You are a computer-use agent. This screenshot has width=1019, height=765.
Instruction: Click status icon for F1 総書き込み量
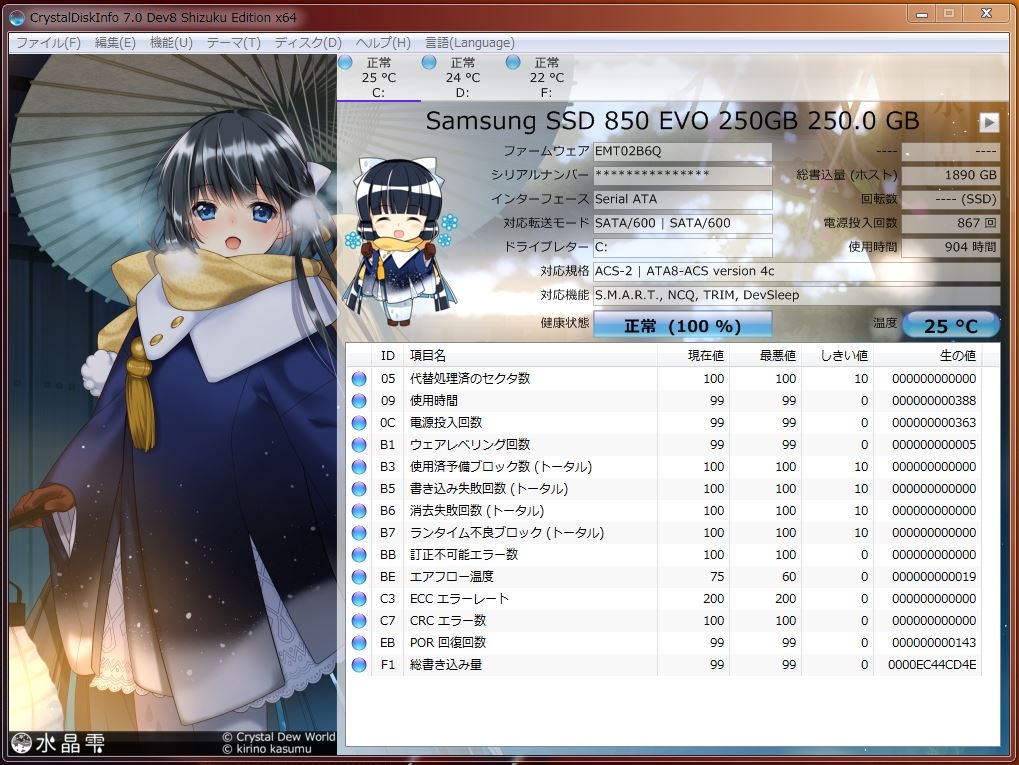359,665
